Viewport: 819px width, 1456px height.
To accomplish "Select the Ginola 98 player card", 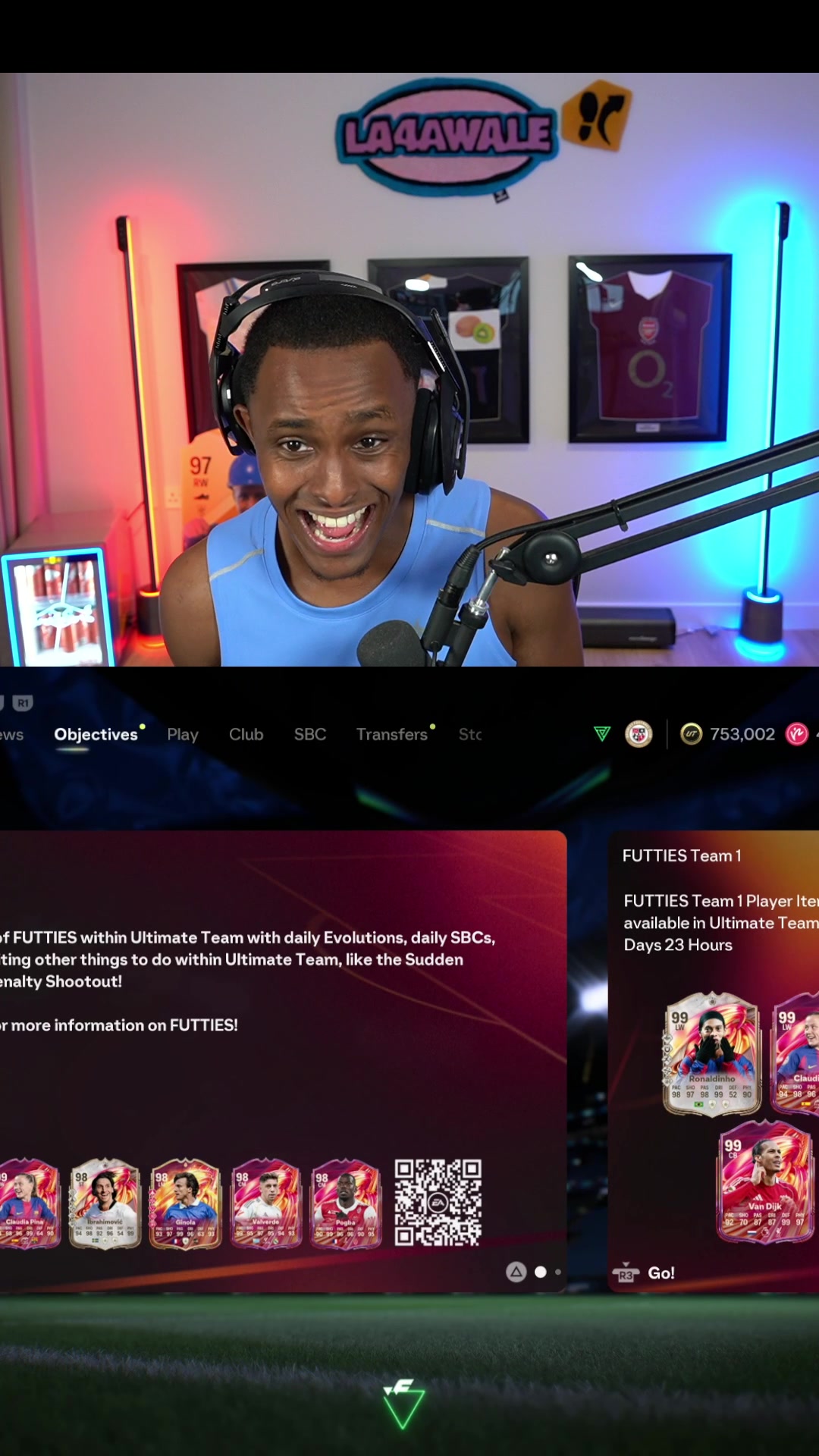I will (x=186, y=1203).
